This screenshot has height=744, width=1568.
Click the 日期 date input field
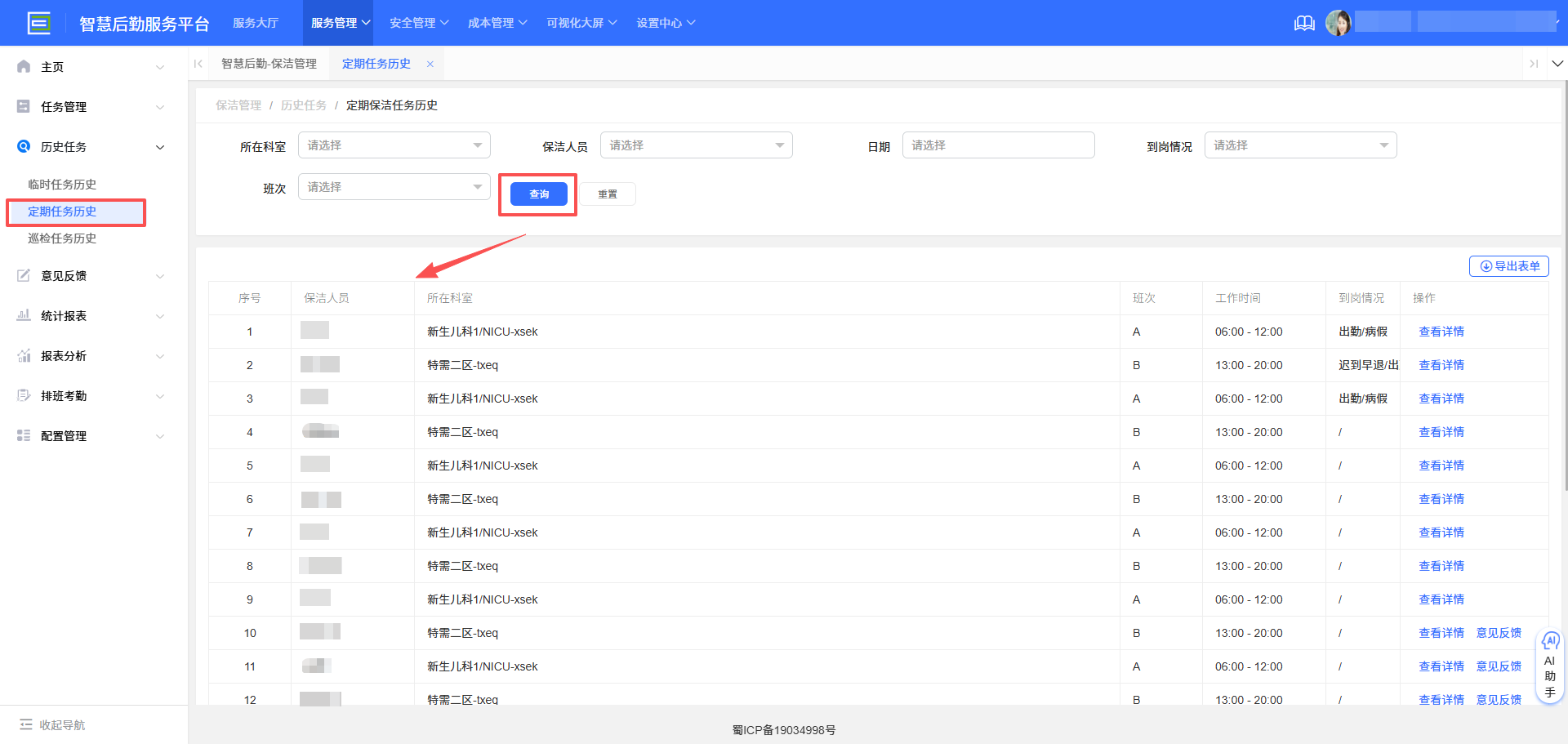998,145
